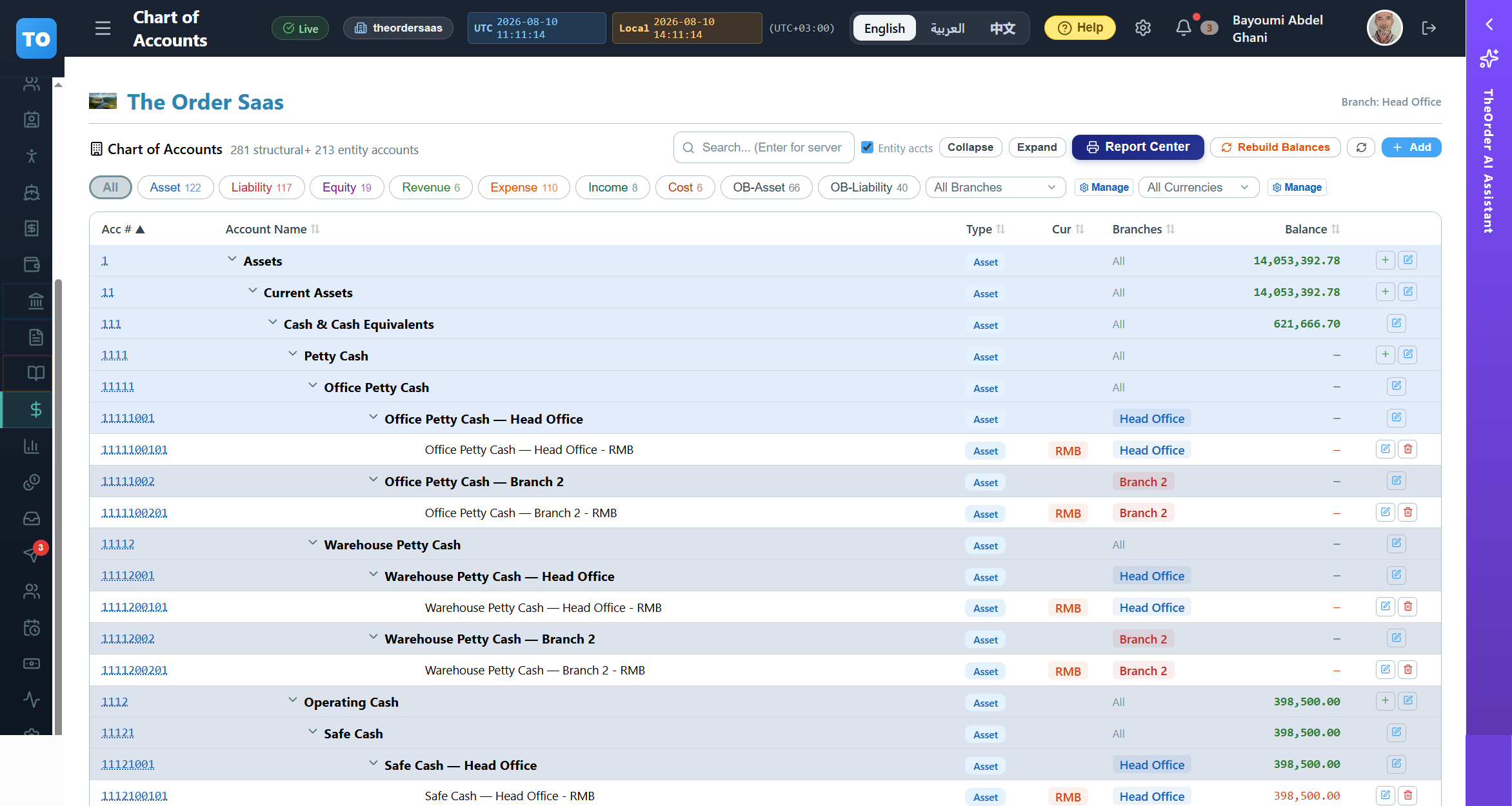Screen dimensions: 1512x806
Task: Sort by Acc # column header
Action: 123,229
